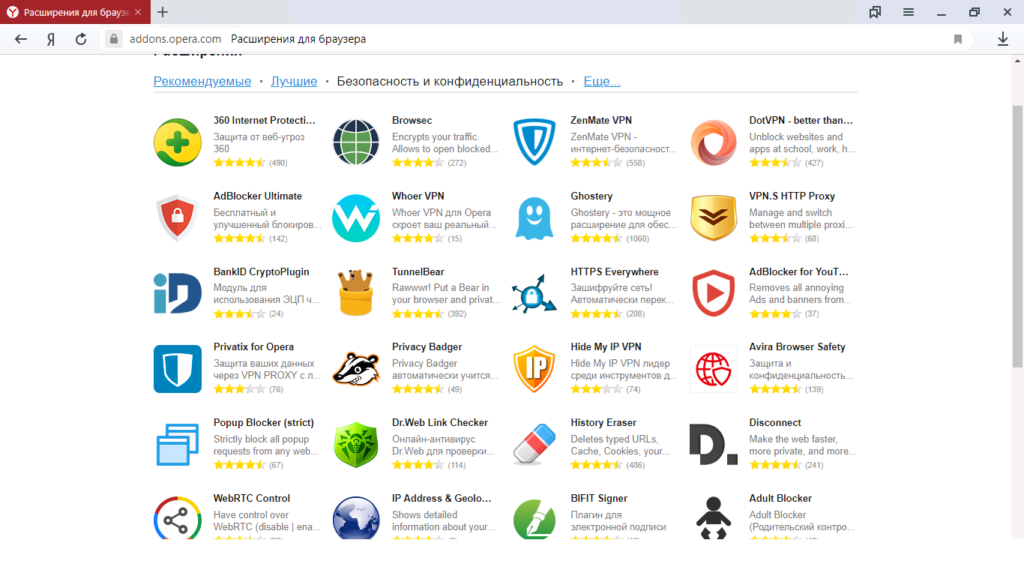Image resolution: width=1024 pixels, height=576 pixels.
Task: Click the page vertical scrollbar thumb
Action: pos(1017,235)
